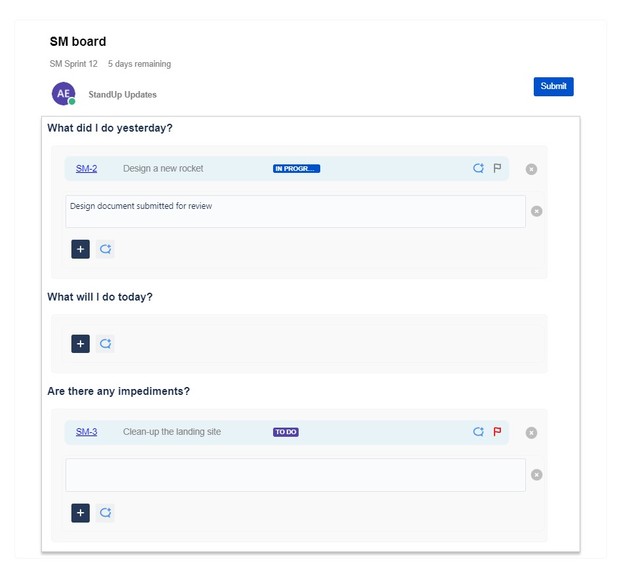This screenshot has height=573, width=632.
Task: Click issue picker icon under today section
Action: 105,344
